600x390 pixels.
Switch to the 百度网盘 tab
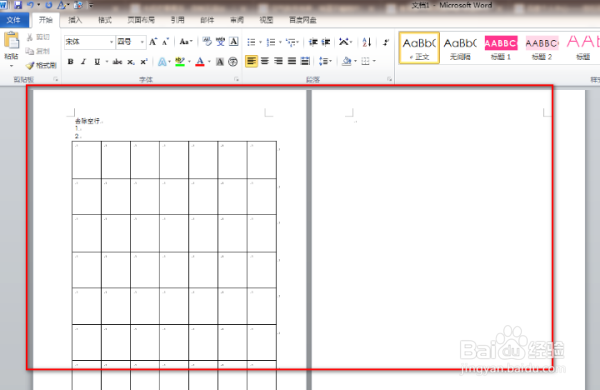tap(303, 20)
